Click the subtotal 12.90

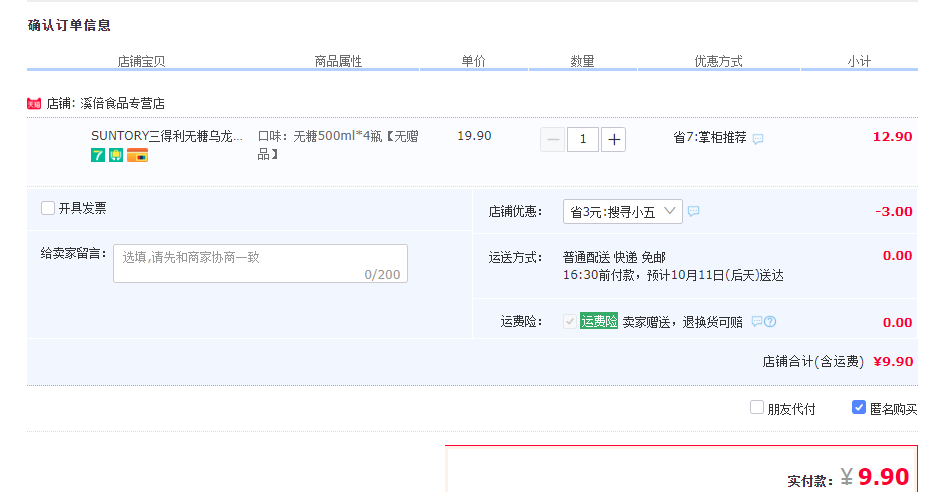892,137
